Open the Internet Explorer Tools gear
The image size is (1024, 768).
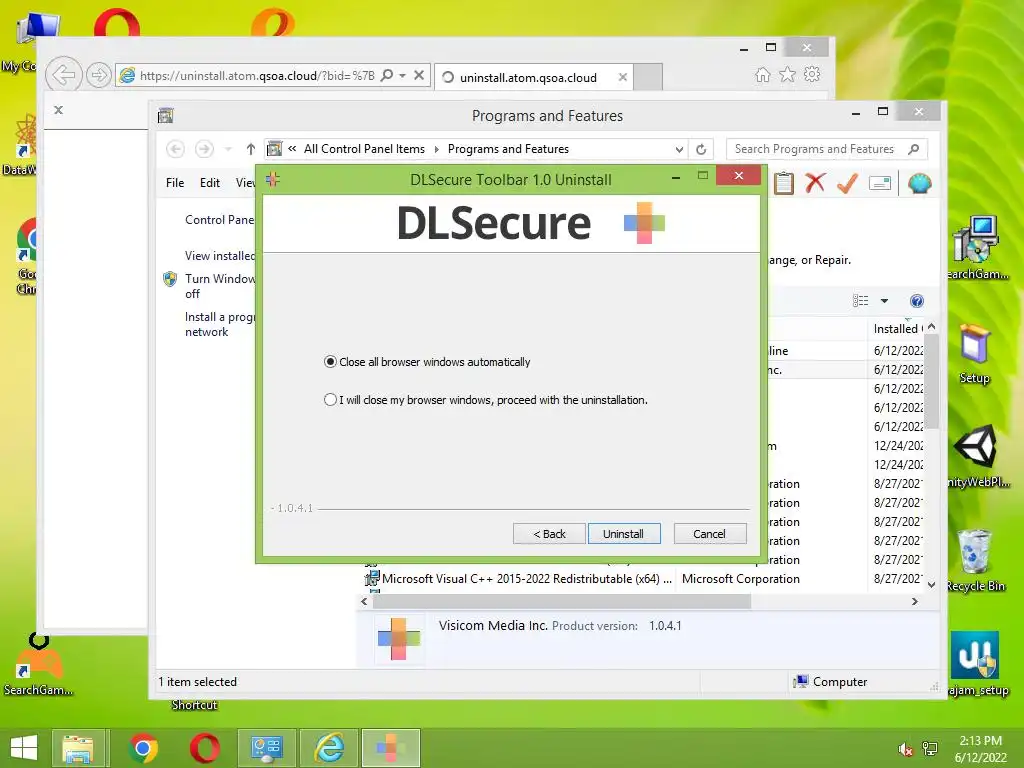(812, 74)
